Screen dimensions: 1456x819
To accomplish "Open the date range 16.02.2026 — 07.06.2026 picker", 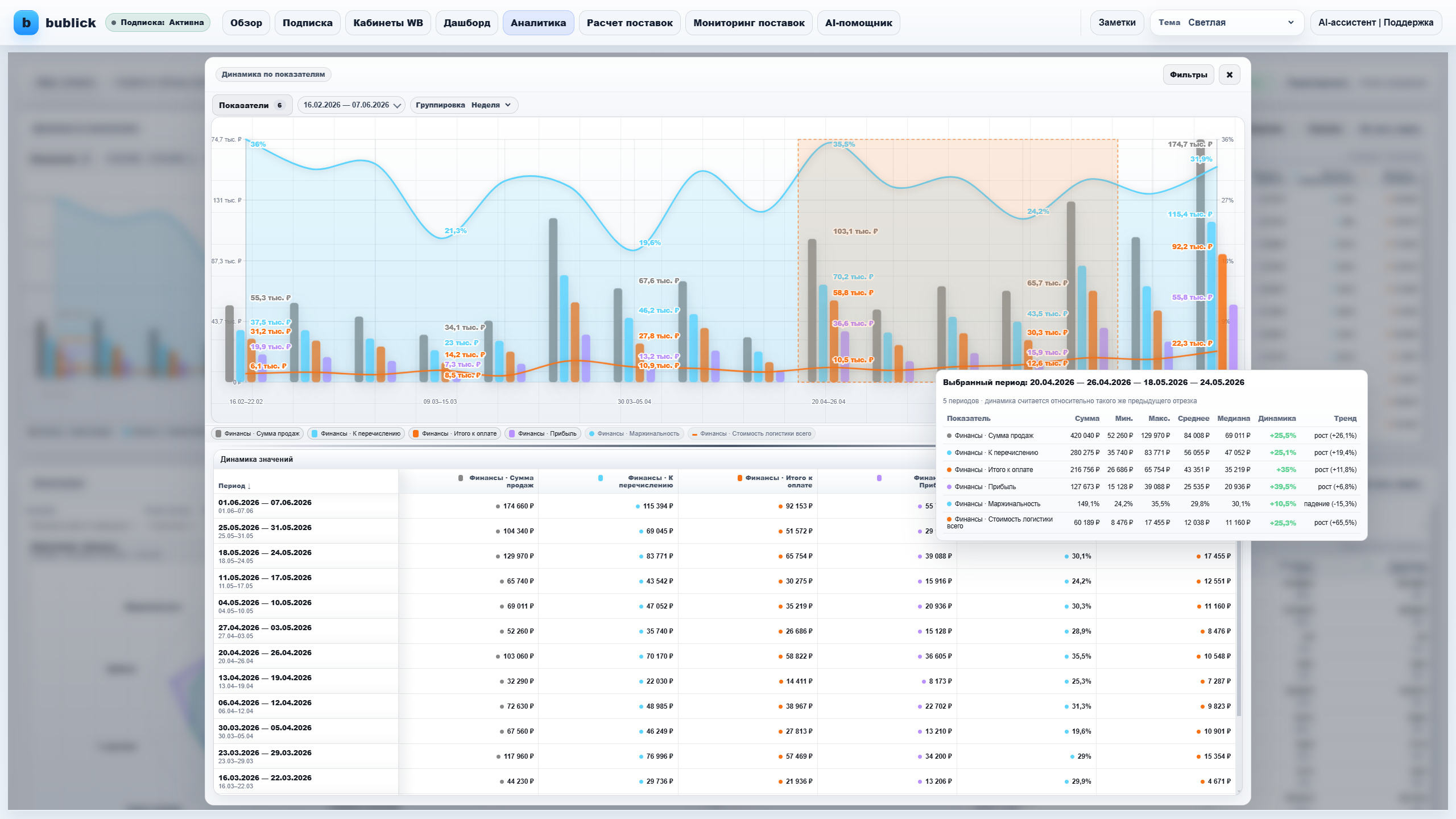I will pos(351,105).
